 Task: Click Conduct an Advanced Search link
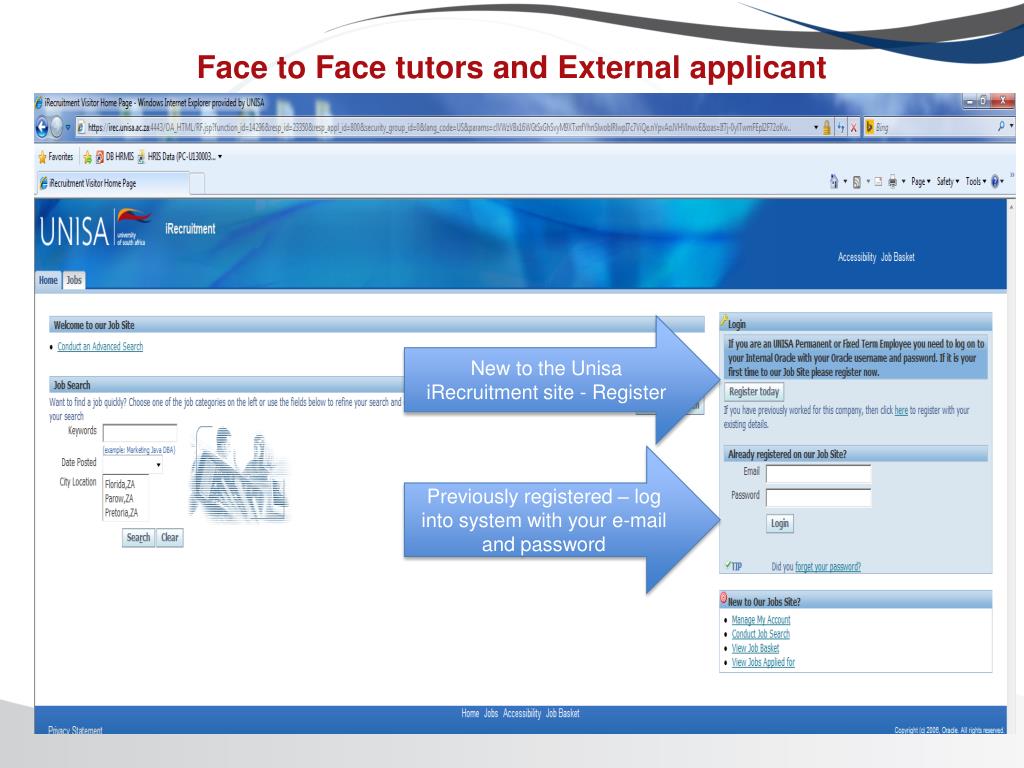tap(100, 347)
